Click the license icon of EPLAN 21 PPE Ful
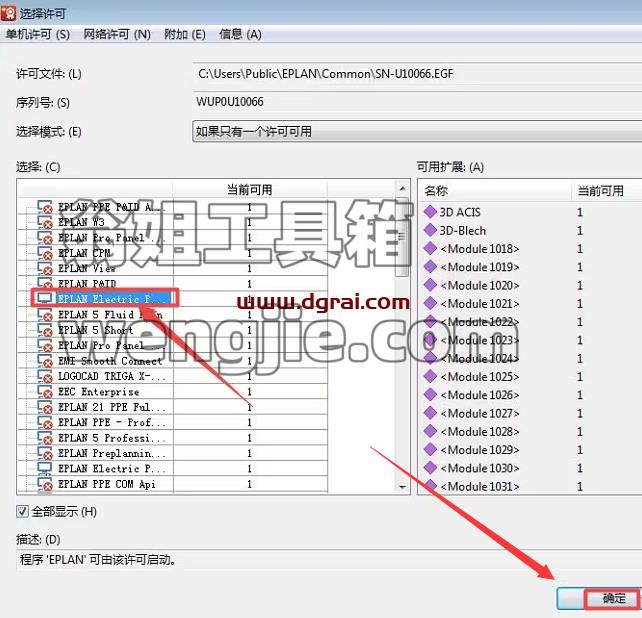Viewport: 642px width, 618px height. [x=45, y=407]
